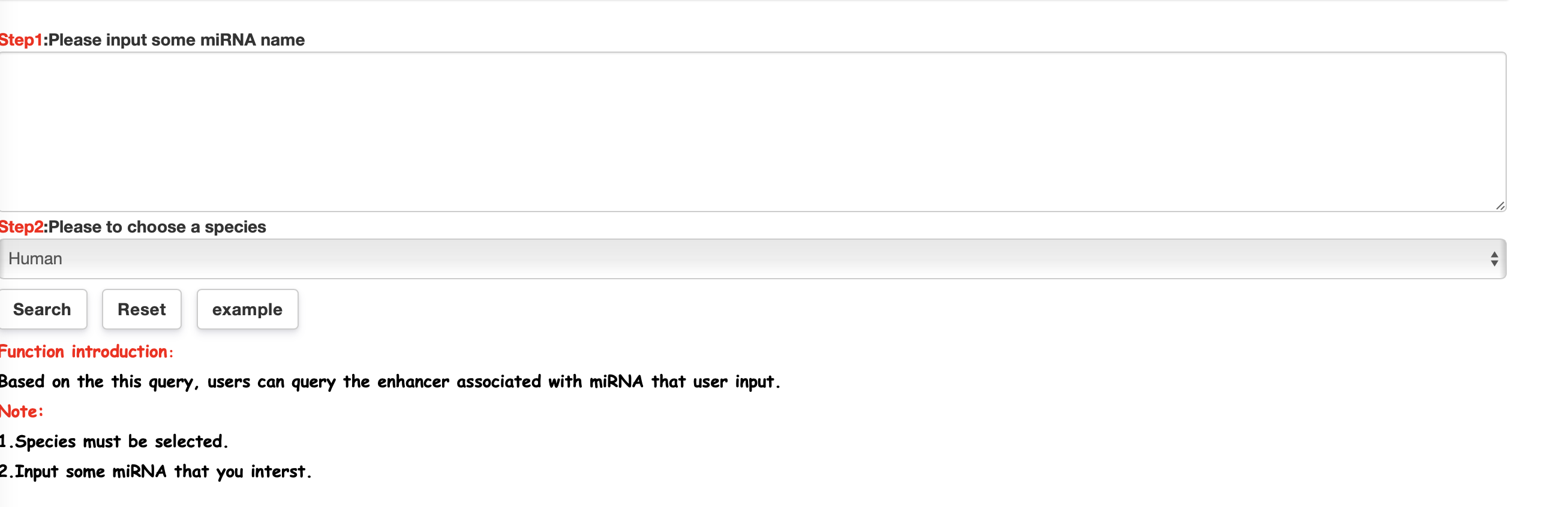Click note 1 'Species must be selected'
1568x507 pixels.
114,441
